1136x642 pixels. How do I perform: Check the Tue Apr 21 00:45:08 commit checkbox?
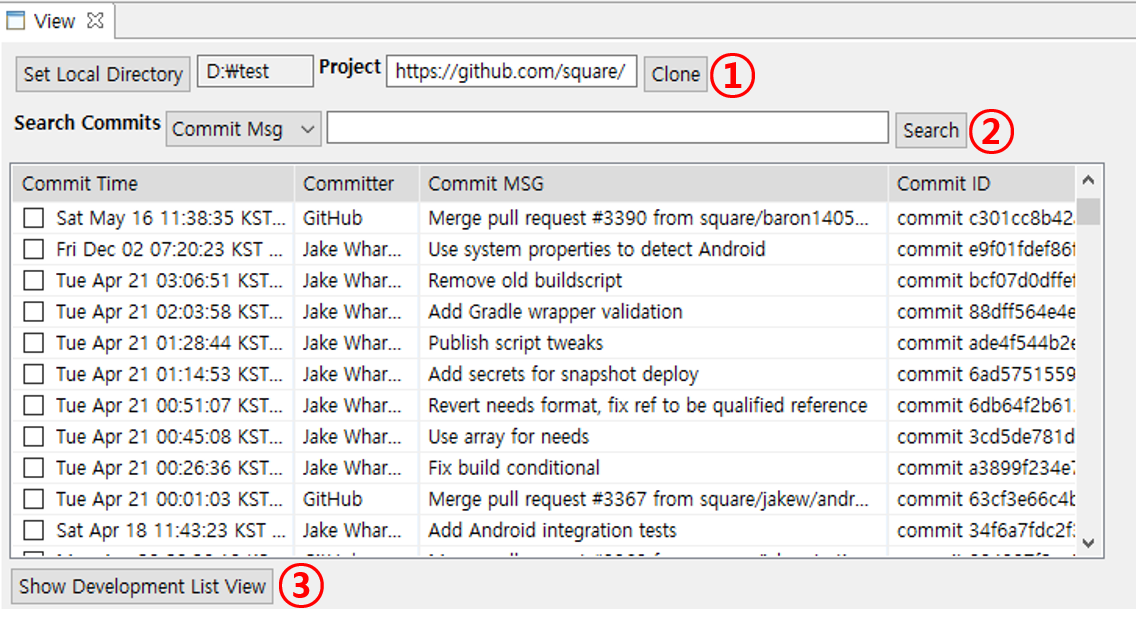[33, 436]
